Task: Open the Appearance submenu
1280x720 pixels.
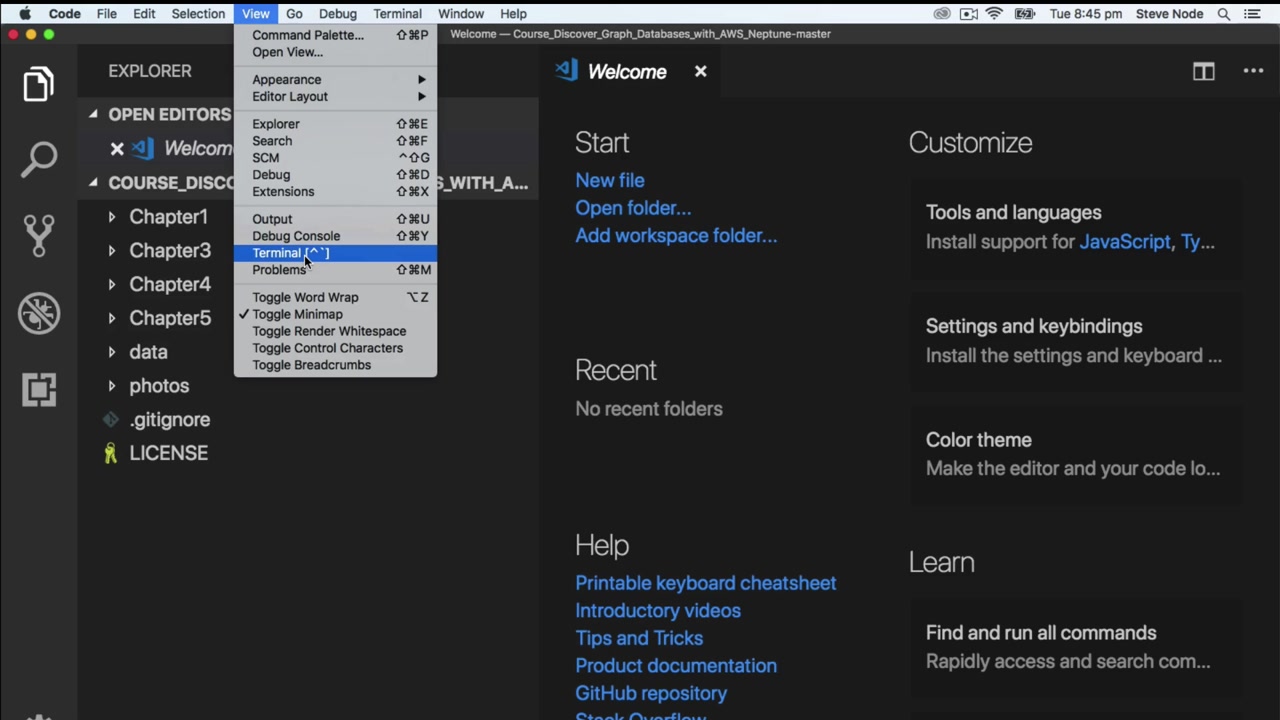Action: (335, 80)
